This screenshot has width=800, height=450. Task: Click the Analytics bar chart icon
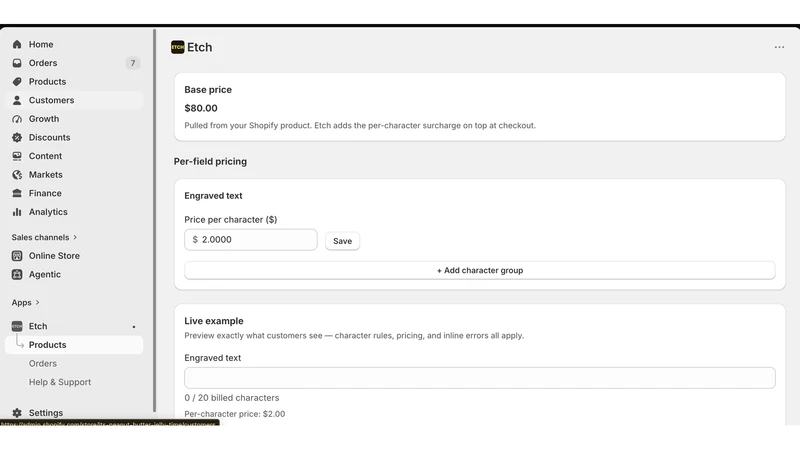coord(17,212)
